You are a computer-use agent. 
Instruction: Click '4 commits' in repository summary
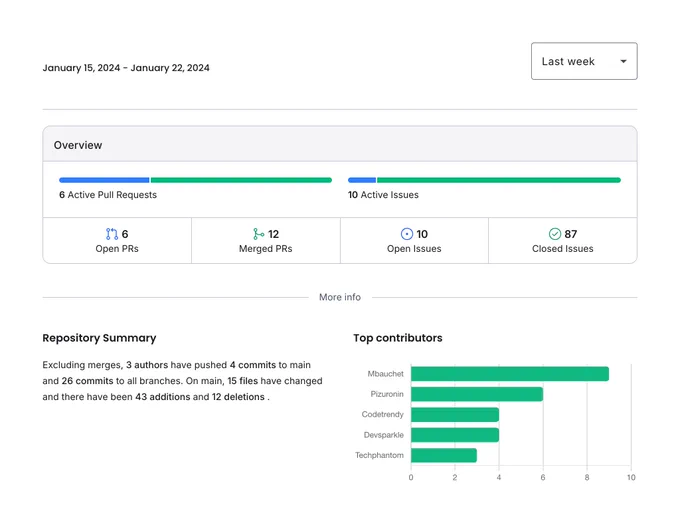point(253,365)
